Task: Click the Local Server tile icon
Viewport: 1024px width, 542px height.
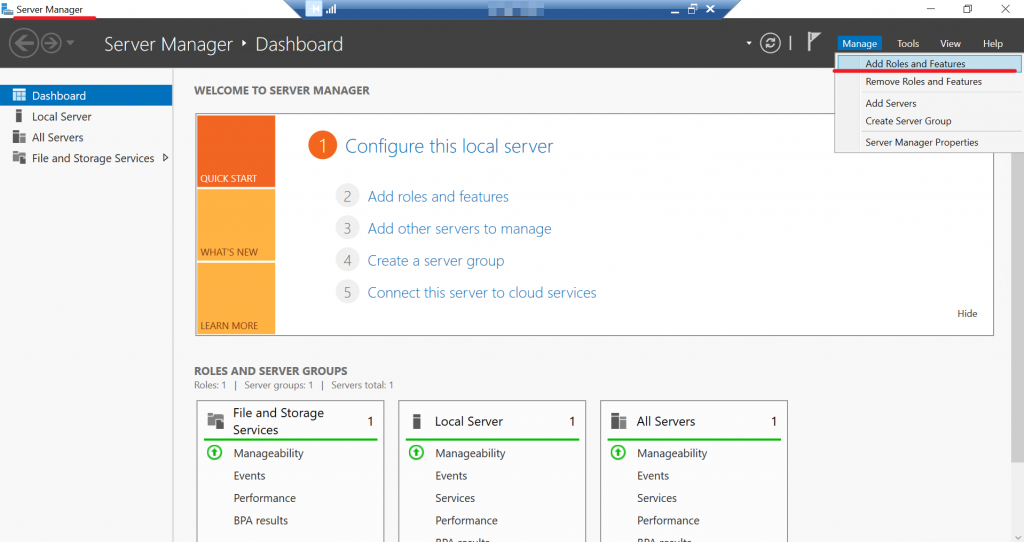Action: (417, 421)
